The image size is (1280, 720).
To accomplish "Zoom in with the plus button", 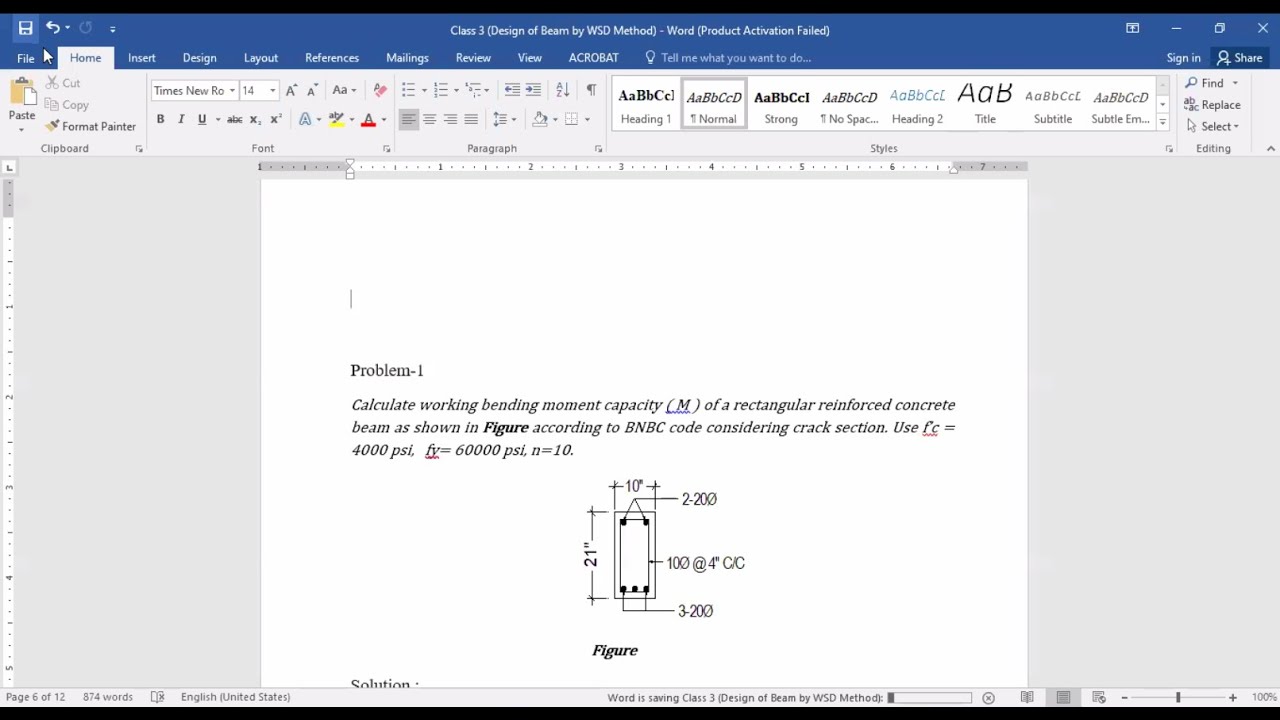I will coord(1232,697).
